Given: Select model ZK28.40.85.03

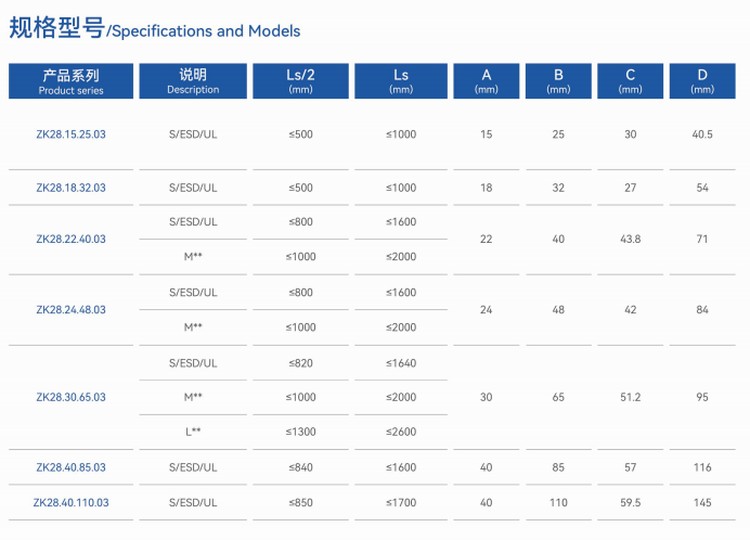Looking at the screenshot, I should point(71,468).
